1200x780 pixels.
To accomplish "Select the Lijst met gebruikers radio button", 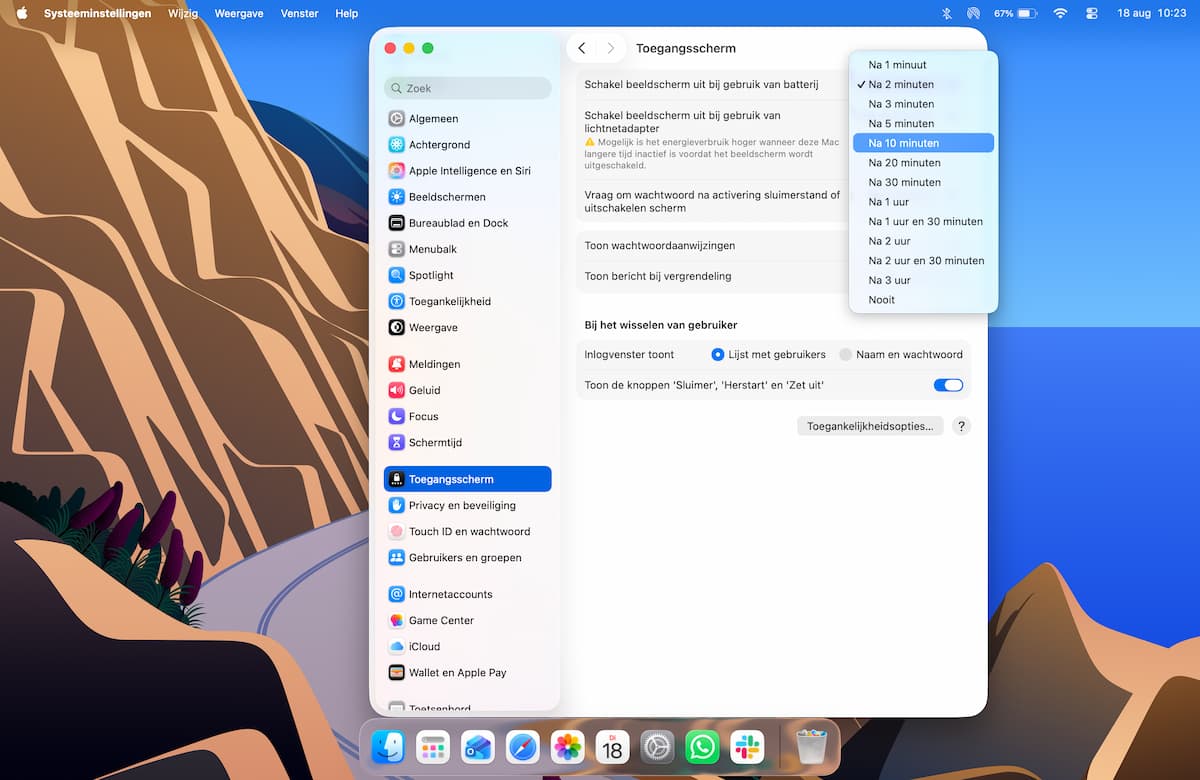I will click(717, 354).
